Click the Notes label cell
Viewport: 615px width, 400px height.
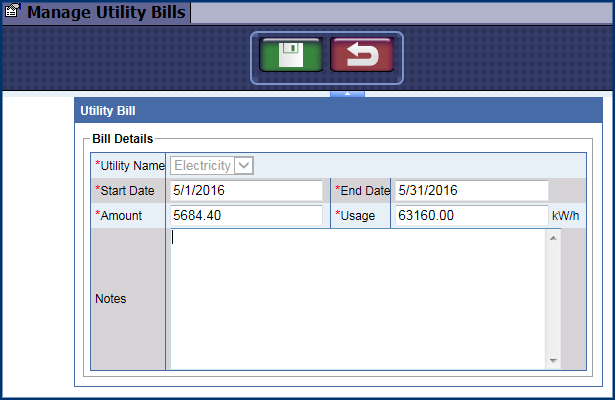pyautogui.click(x=110, y=298)
